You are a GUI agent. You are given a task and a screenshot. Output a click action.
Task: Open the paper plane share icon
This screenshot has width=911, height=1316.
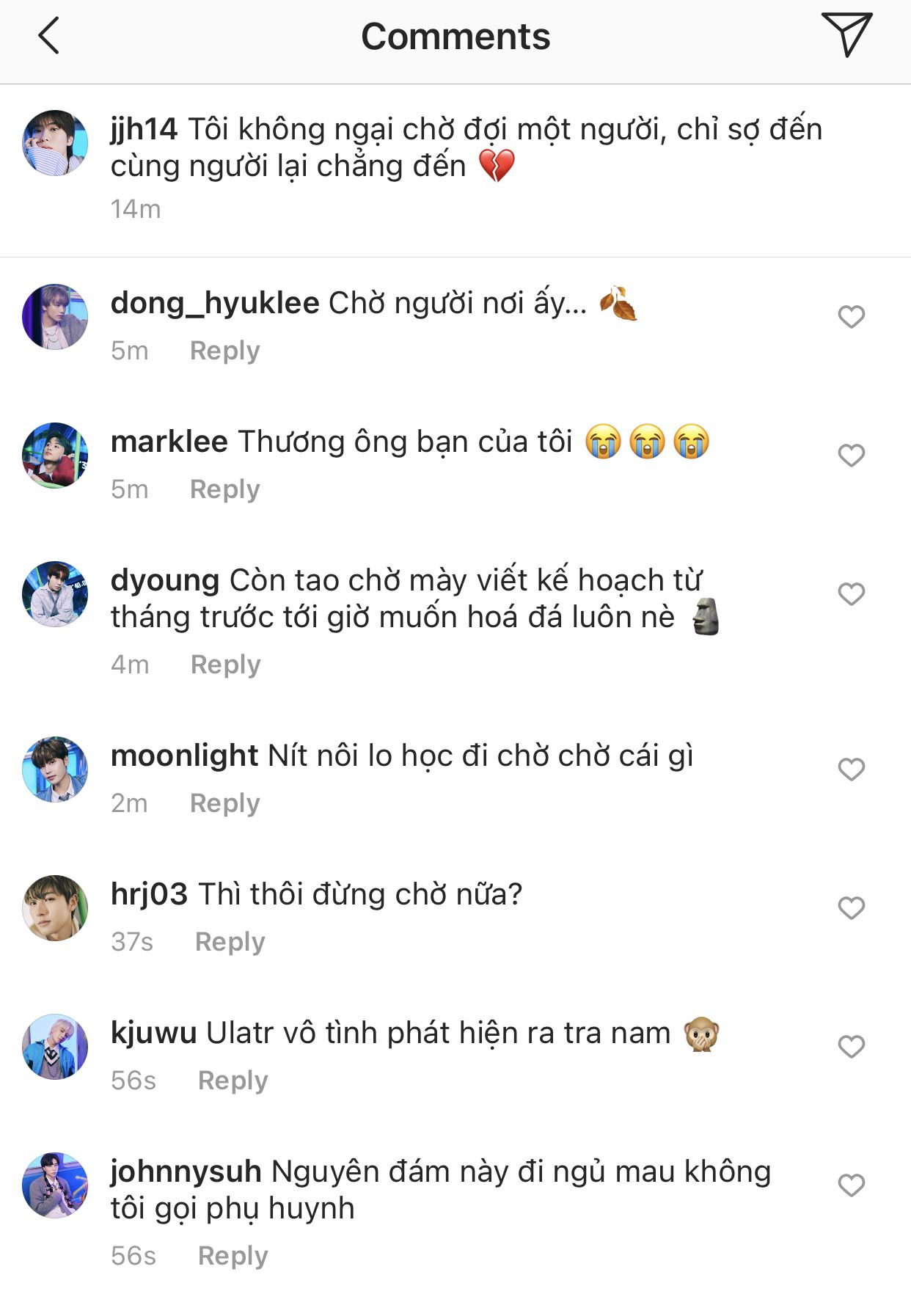click(x=846, y=34)
